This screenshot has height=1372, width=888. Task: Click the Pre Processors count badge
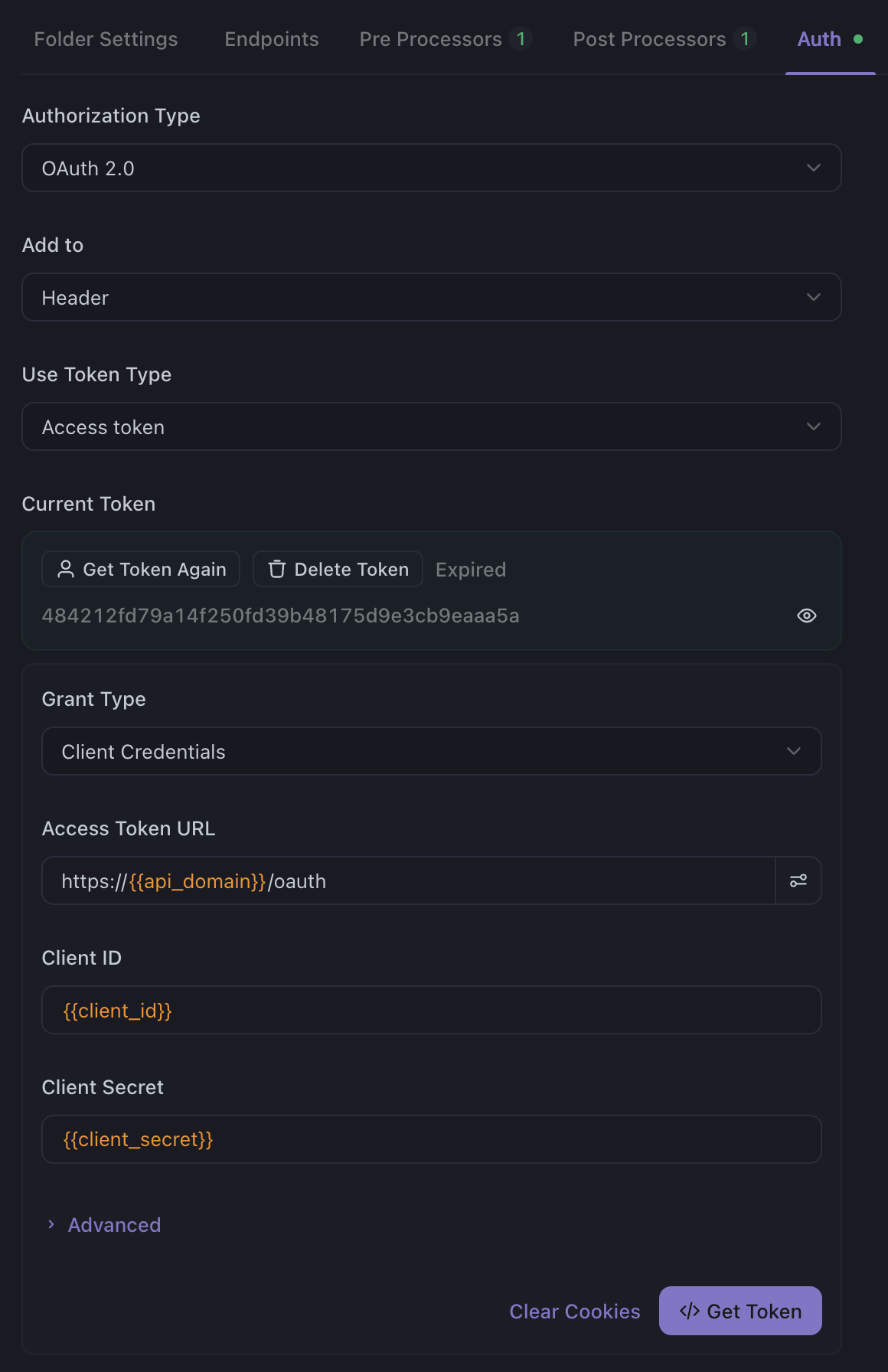(521, 38)
